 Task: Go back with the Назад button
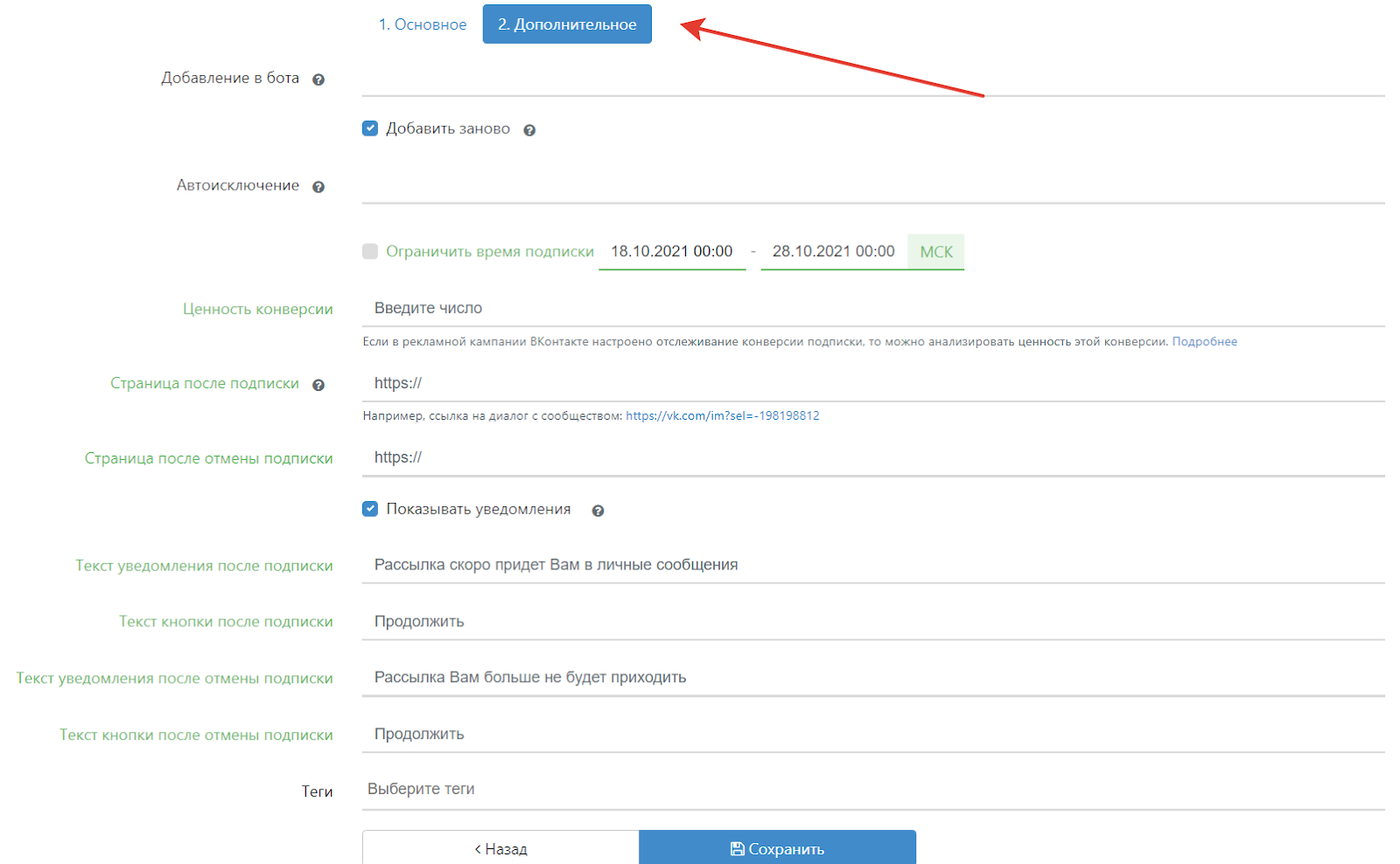(x=500, y=848)
